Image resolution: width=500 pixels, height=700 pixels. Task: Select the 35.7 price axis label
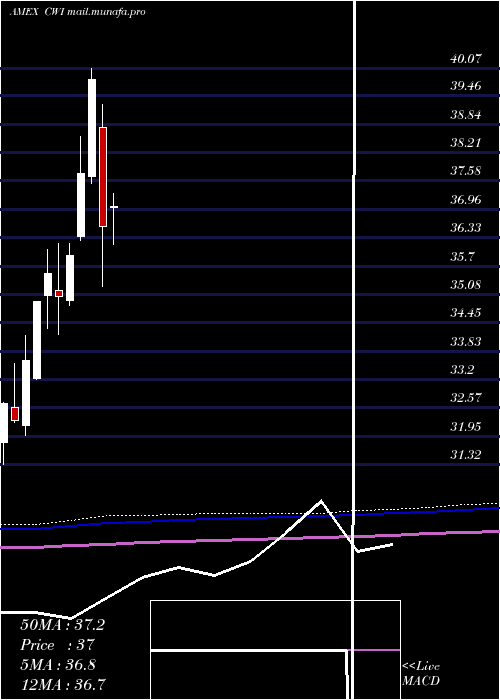pyautogui.click(x=462, y=257)
